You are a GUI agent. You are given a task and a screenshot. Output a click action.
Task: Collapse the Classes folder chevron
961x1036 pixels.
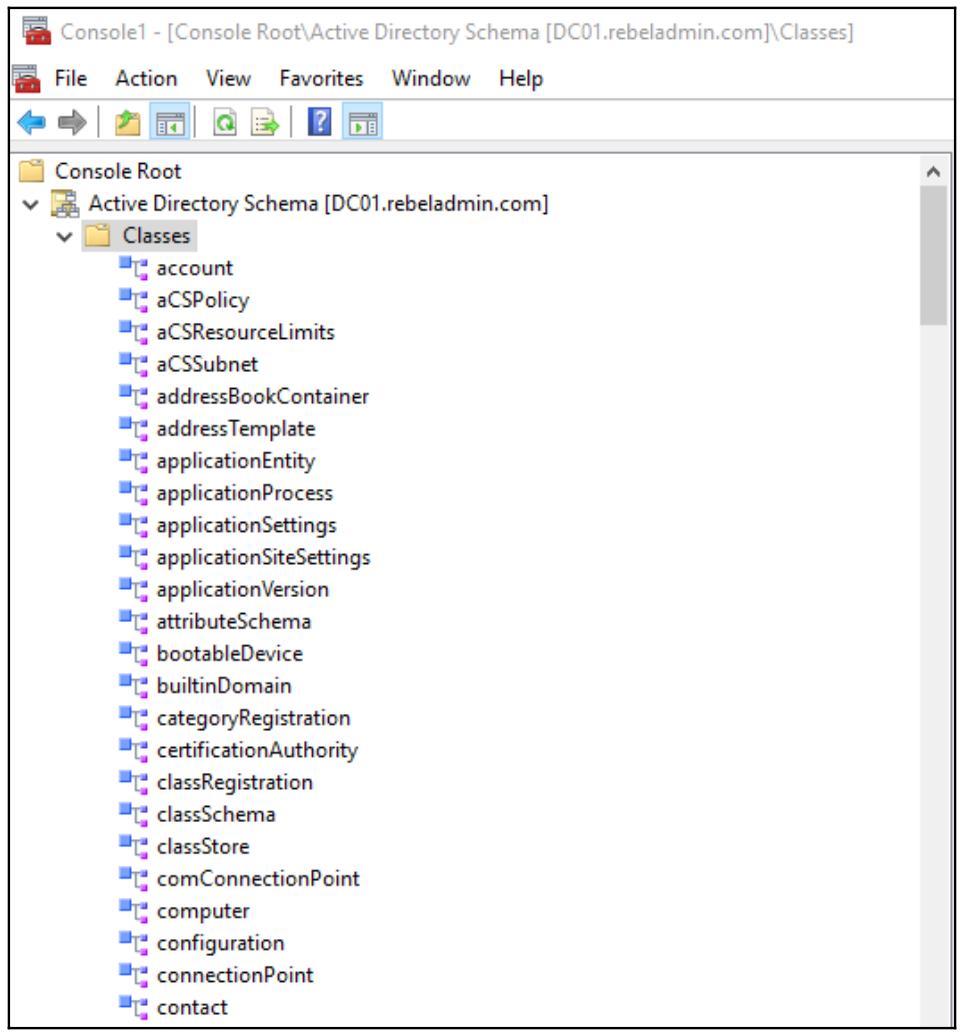(65, 237)
